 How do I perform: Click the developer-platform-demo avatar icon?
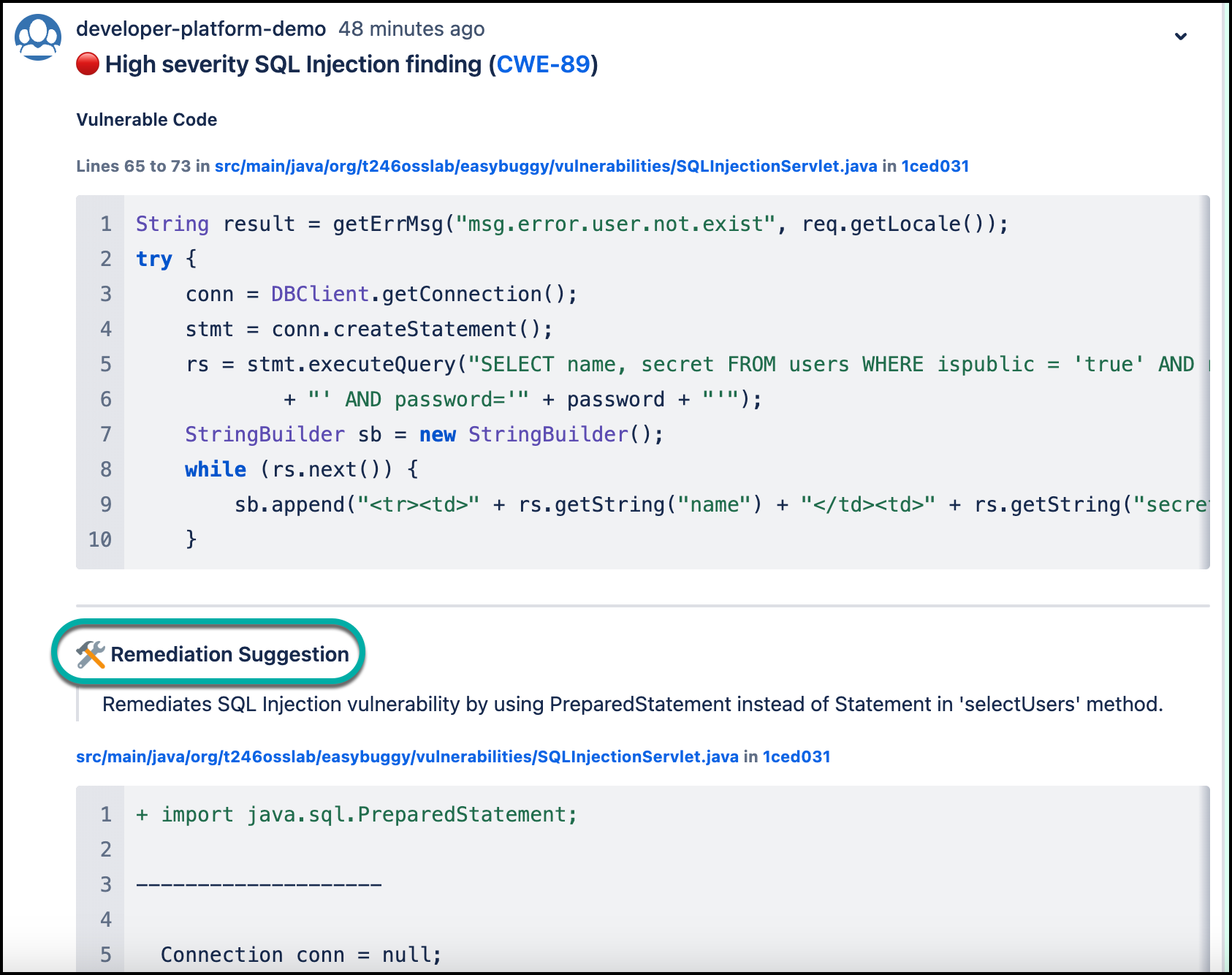pos(38,37)
